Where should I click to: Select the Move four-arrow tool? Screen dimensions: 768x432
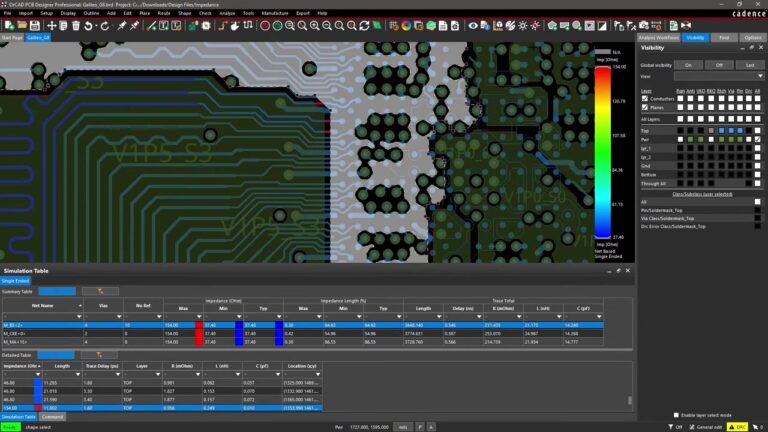[x=51, y=25]
